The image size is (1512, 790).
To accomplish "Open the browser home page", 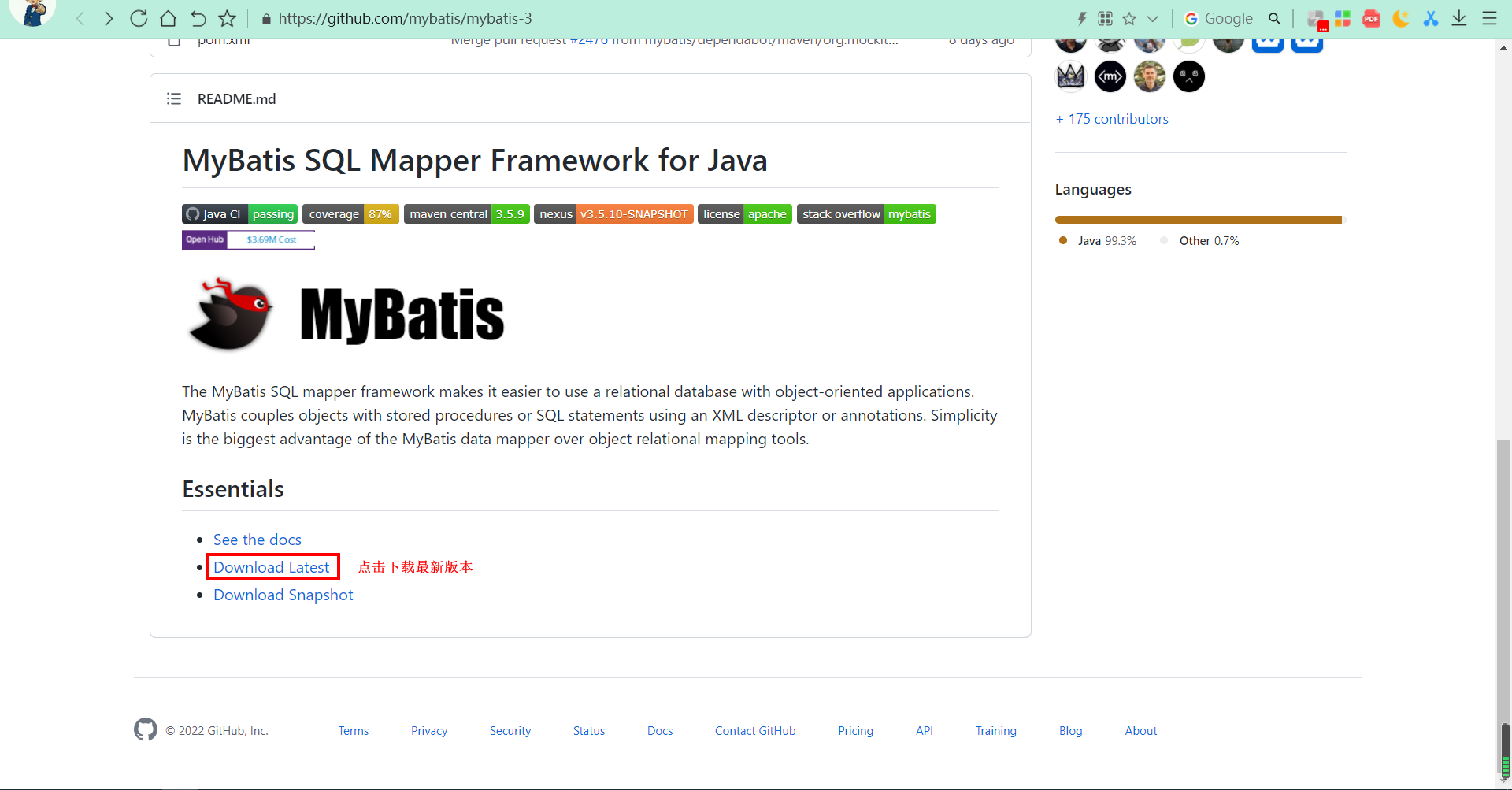I will tap(168, 18).
